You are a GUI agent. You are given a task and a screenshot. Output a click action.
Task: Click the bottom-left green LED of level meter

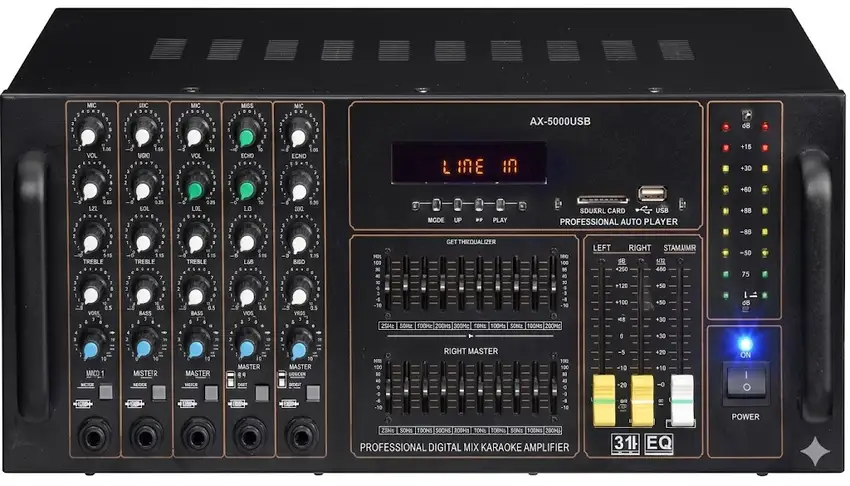pos(725,296)
